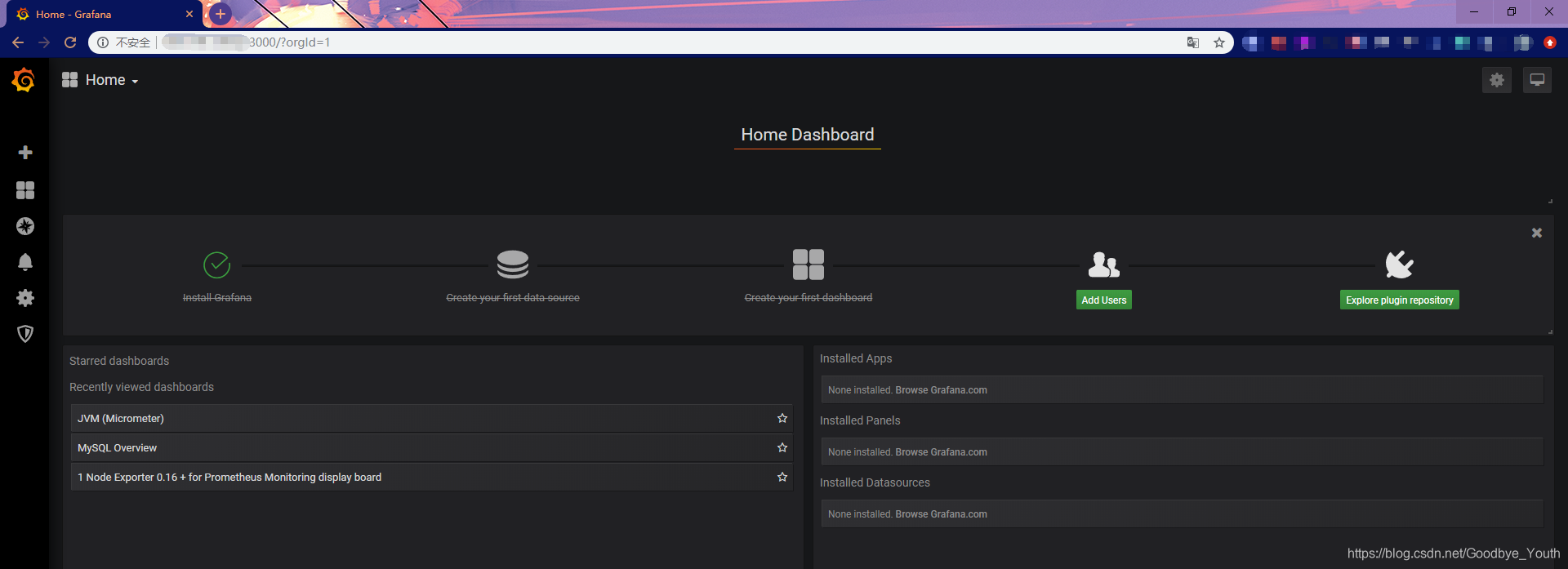
Task: Bookmark this page with star icon
Action: 1219,42
